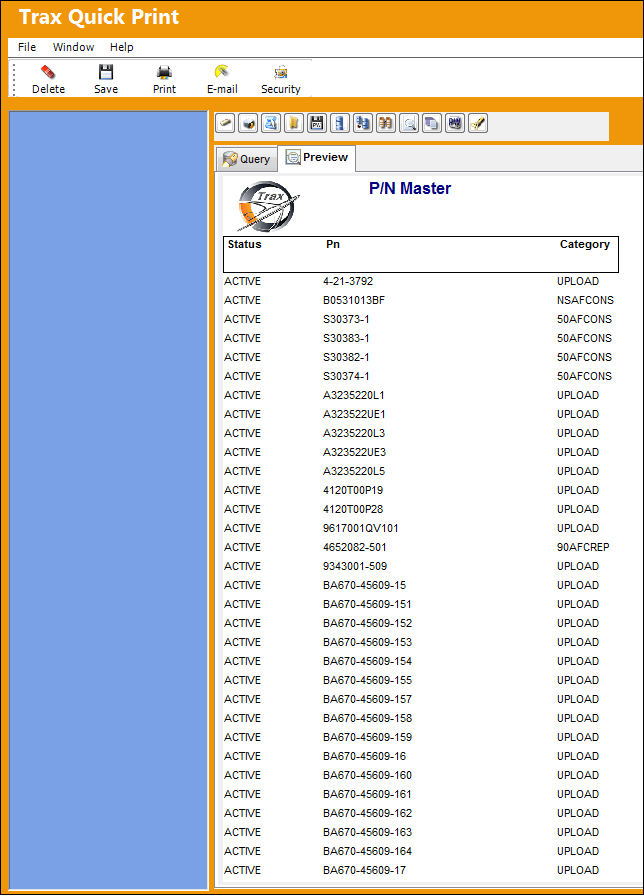
Task: Click the floppy disk PW save icon
Action: 317,123
